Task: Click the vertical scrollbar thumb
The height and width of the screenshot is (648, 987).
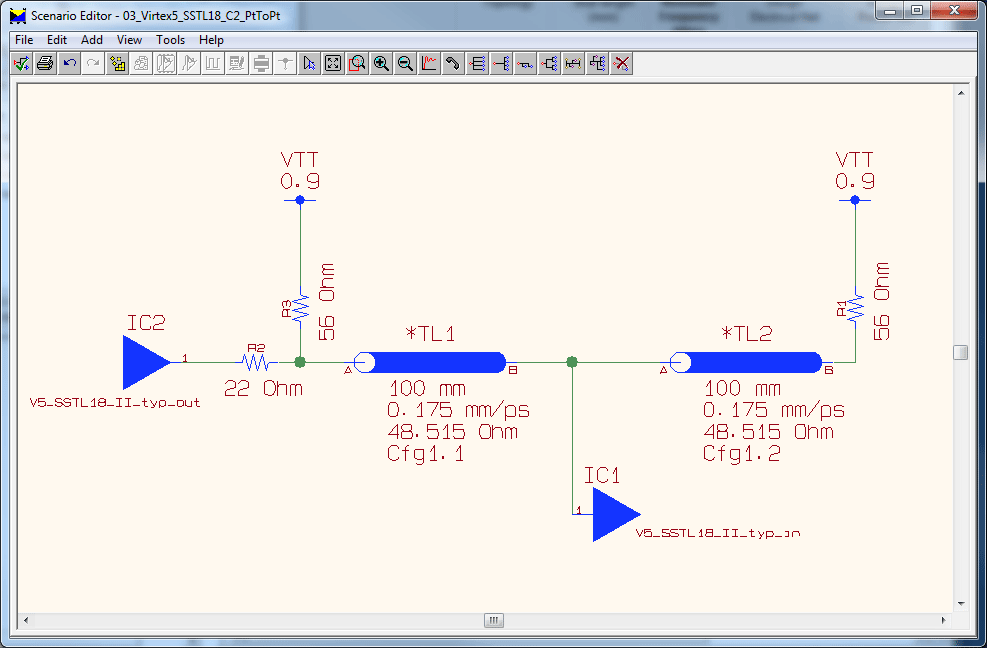Action: point(961,352)
